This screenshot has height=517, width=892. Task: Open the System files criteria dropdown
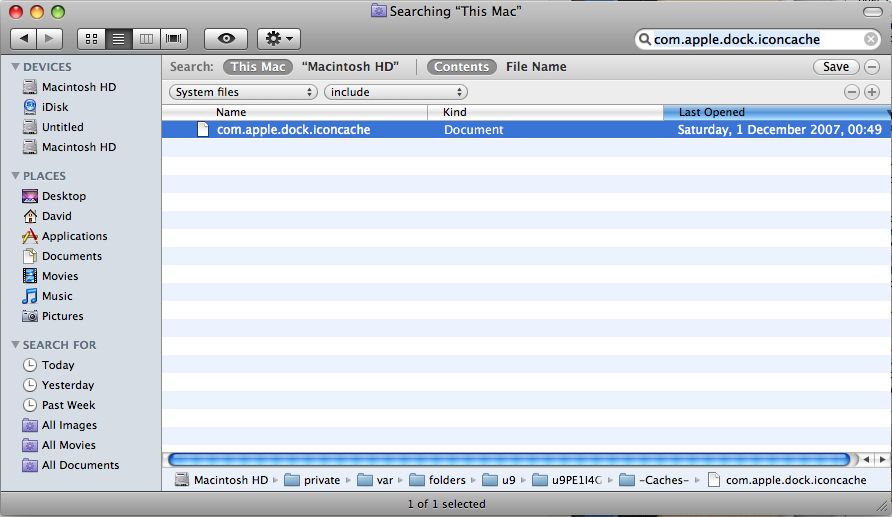(243, 92)
